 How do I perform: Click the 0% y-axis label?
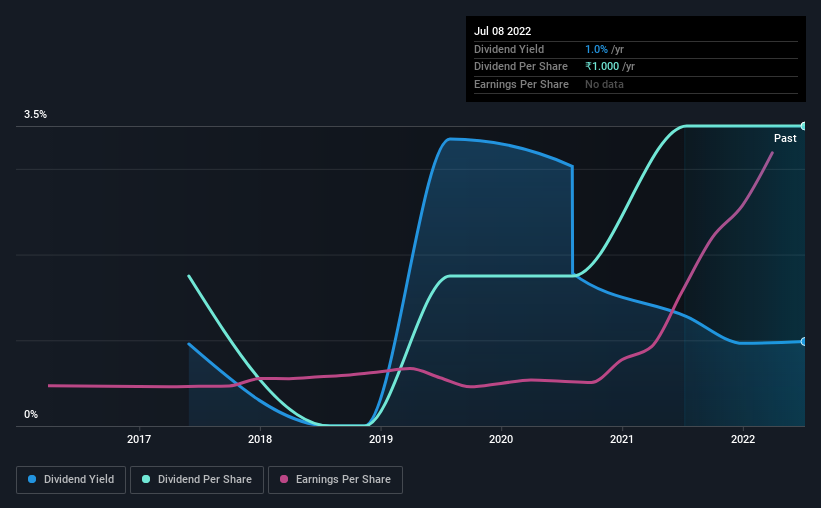click(31, 414)
